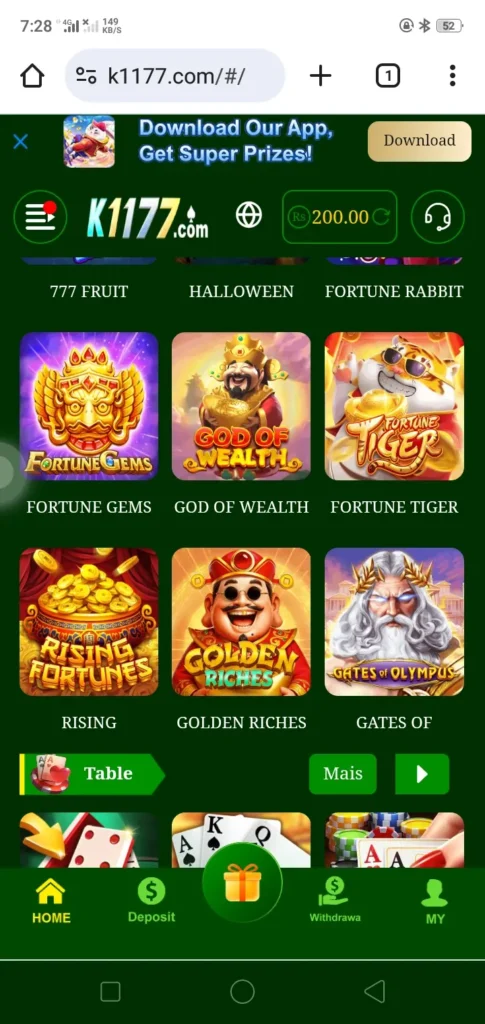
Task: Dismiss the app download banner
Action: [21, 141]
